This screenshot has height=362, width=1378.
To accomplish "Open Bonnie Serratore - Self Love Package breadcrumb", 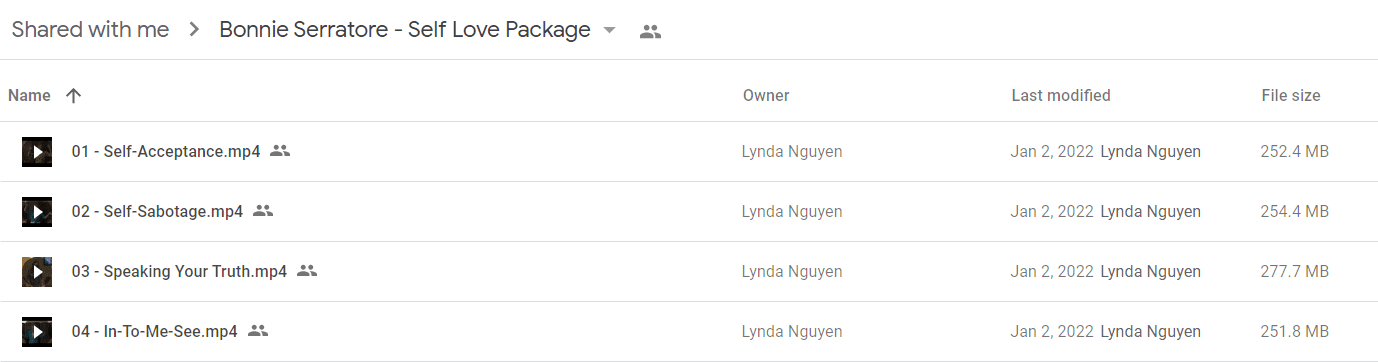I will tap(405, 30).
